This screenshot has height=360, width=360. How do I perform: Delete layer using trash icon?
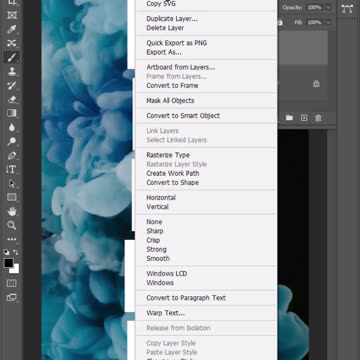pos(318,118)
